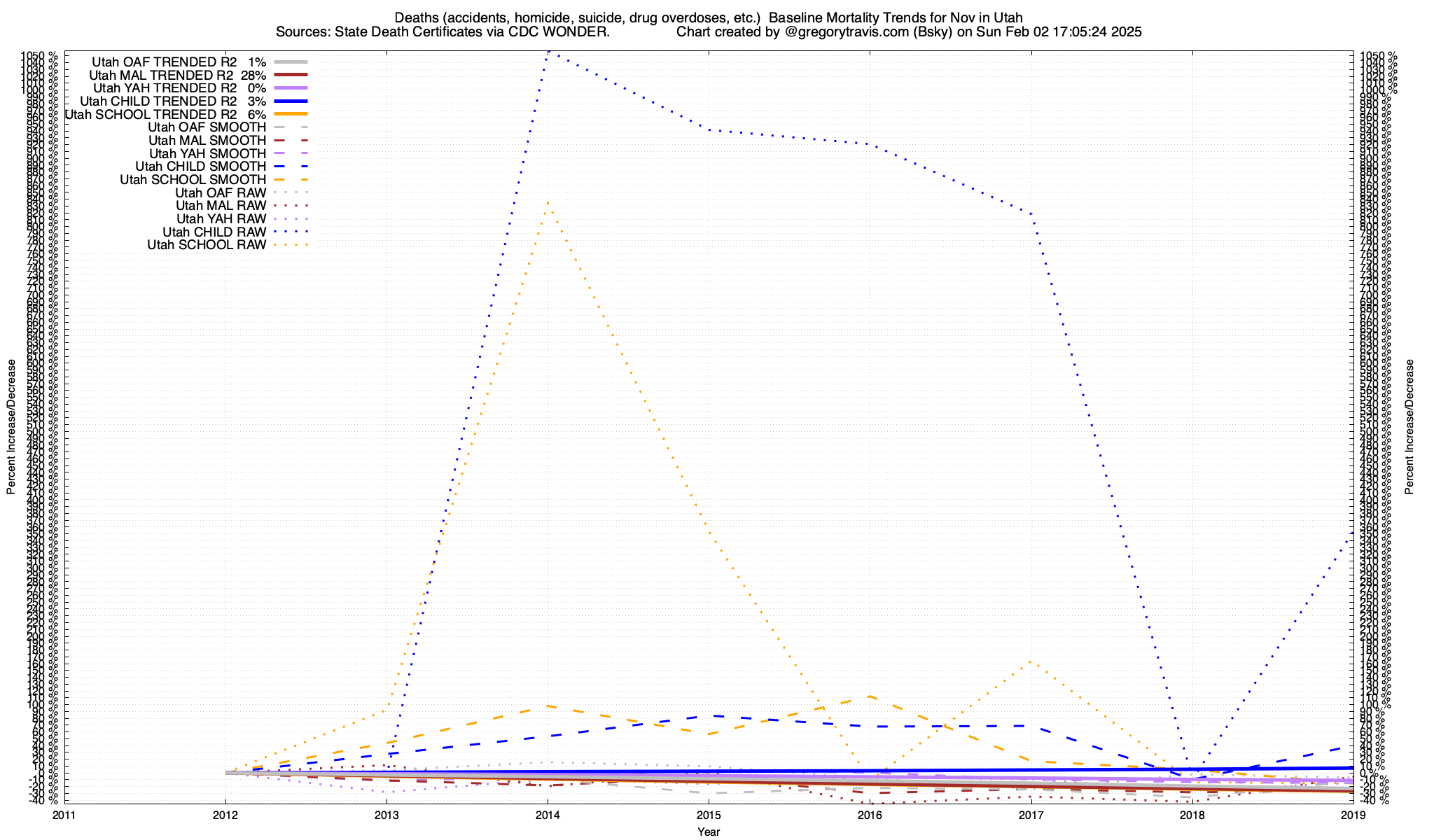
Task: Click the blue CHILD TRENDED legend line sample
Action: point(291,101)
